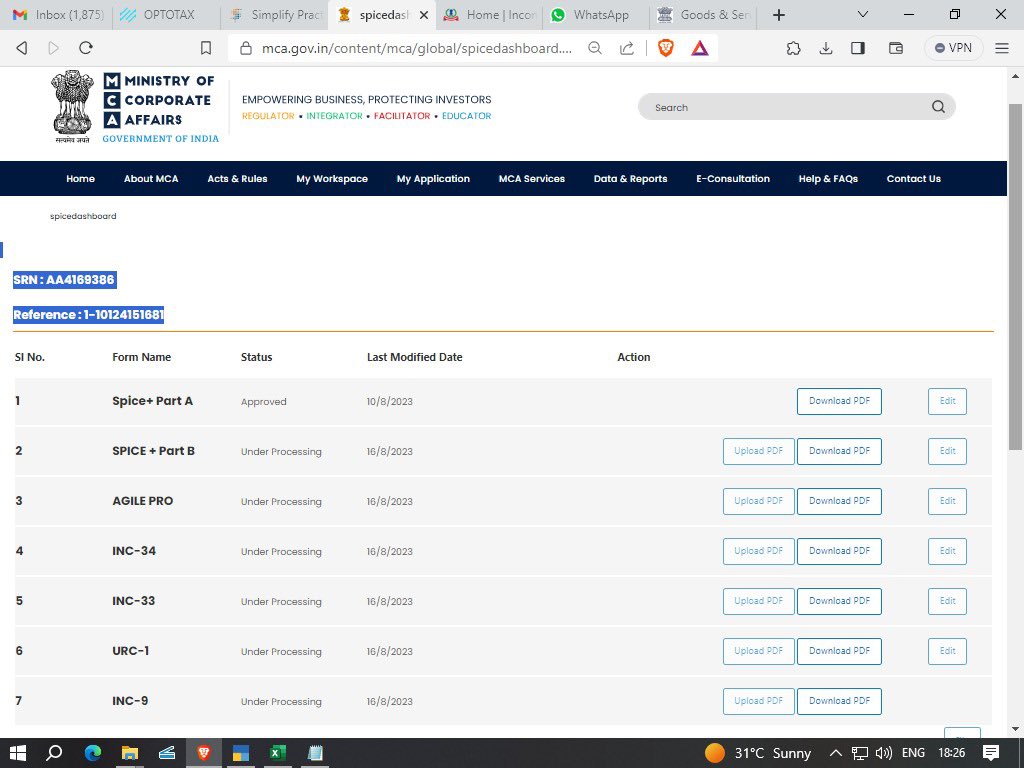Open Brave Rewards triangle icon
1024x768 pixels.
coord(699,48)
